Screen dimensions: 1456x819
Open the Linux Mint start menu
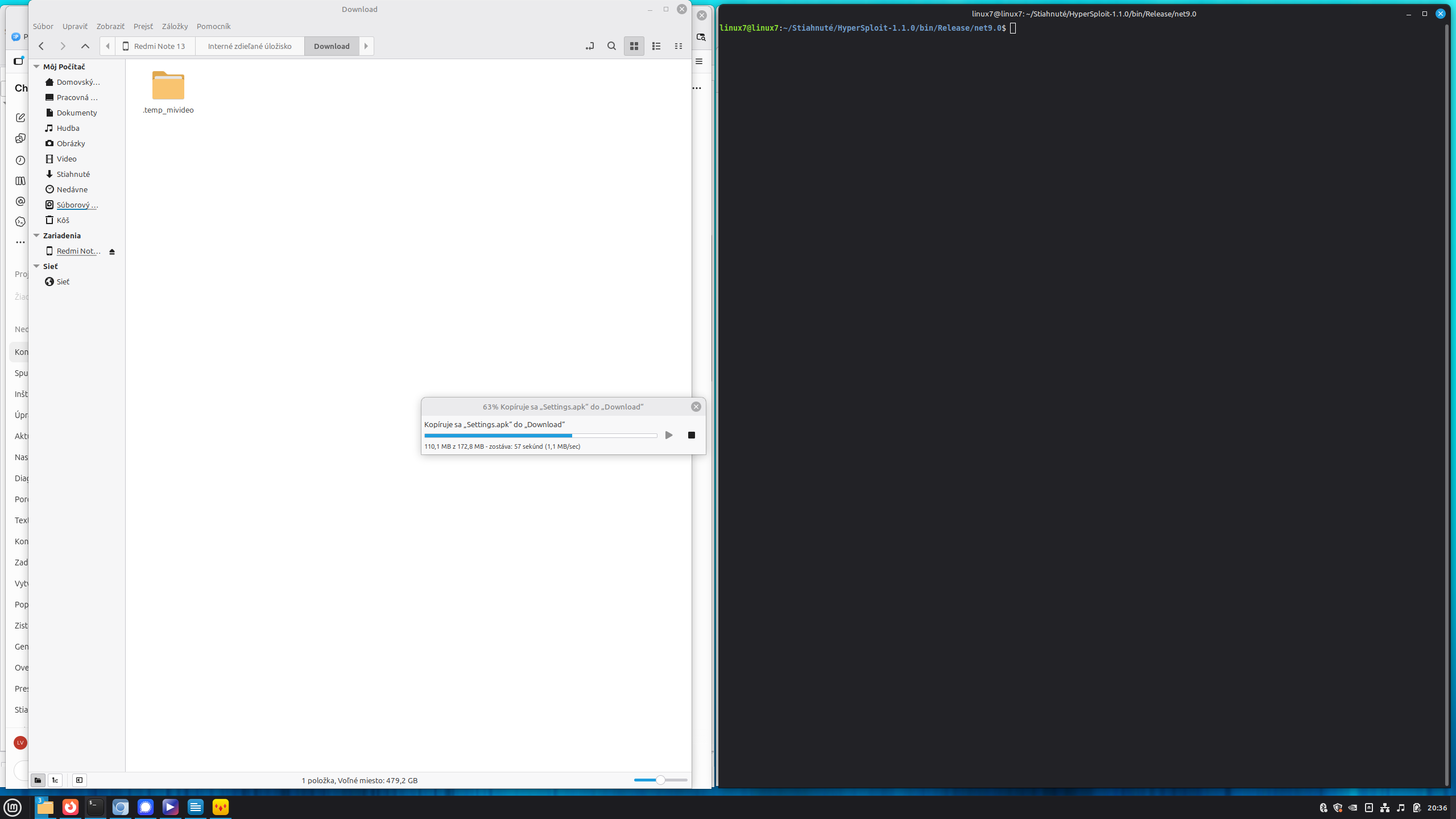click(x=13, y=807)
